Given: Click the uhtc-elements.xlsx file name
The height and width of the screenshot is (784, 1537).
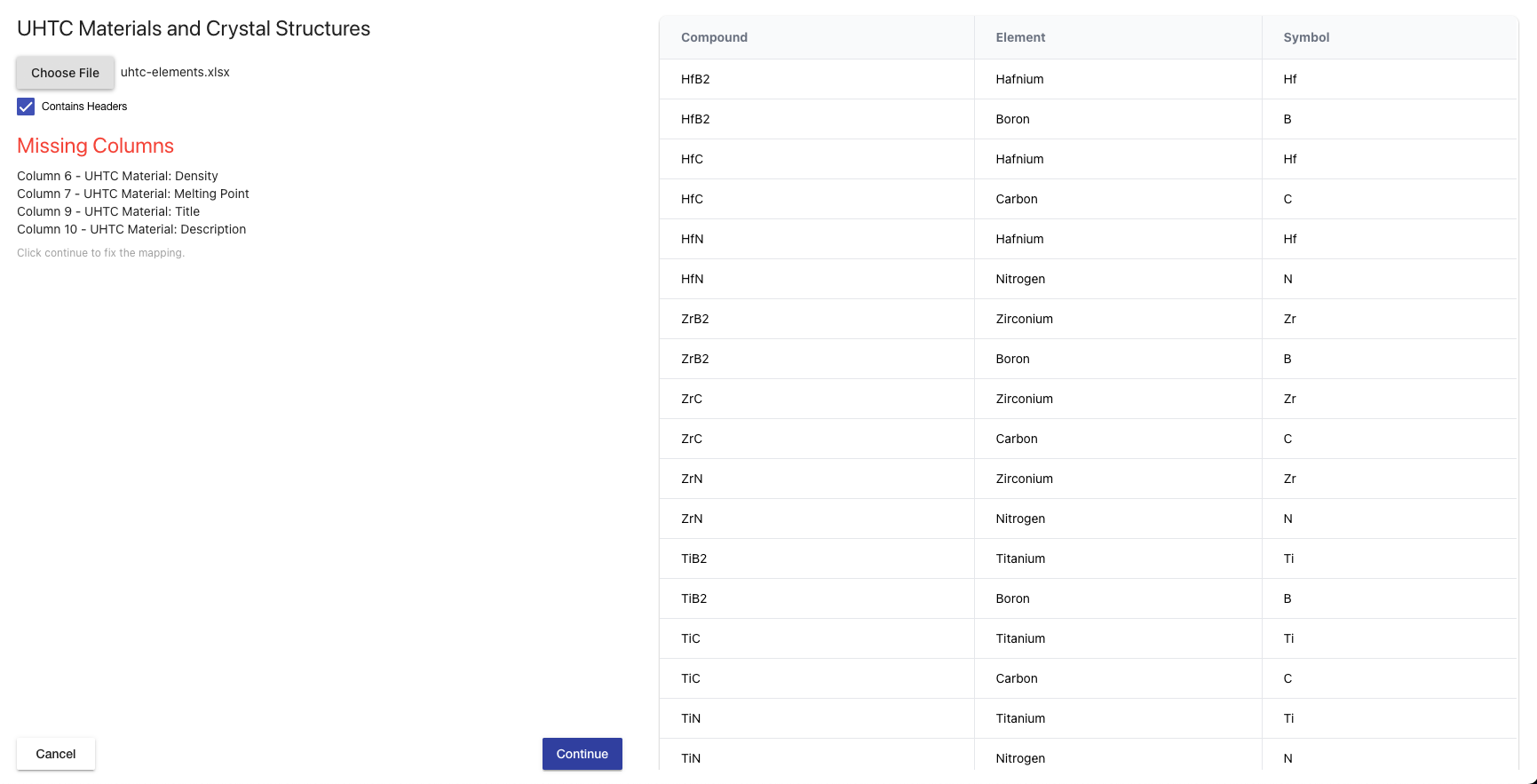Looking at the screenshot, I should coord(175,72).
